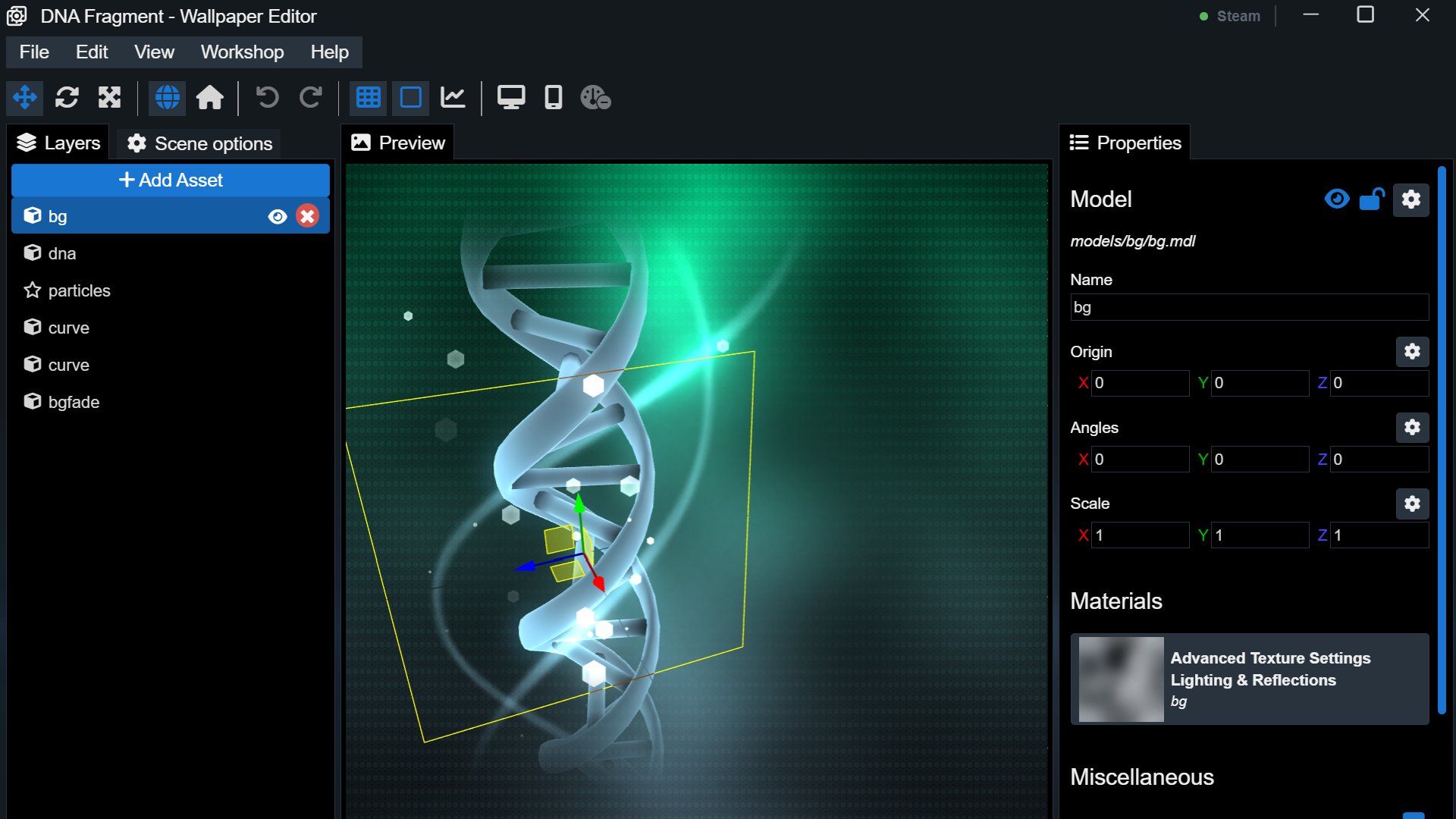Viewport: 1456px width, 819px height.
Task: Open the Angles gear options menu
Action: (x=1412, y=428)
